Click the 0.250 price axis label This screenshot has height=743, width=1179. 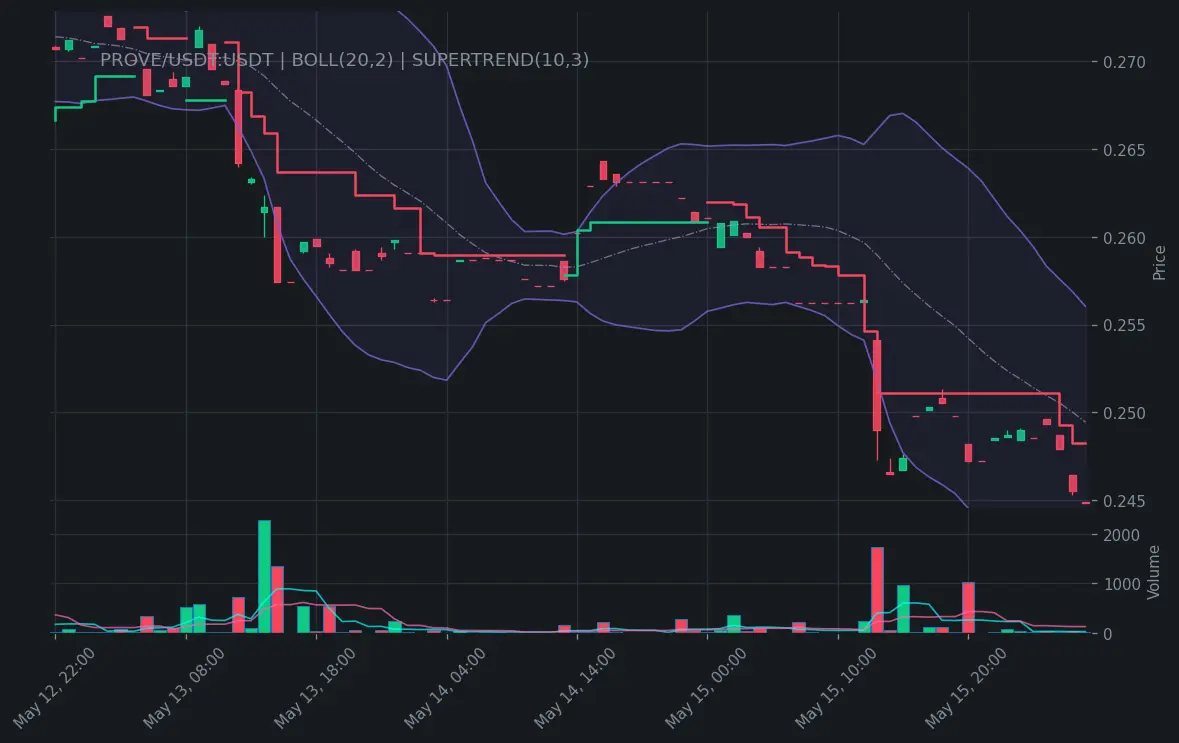point(1124,414)
